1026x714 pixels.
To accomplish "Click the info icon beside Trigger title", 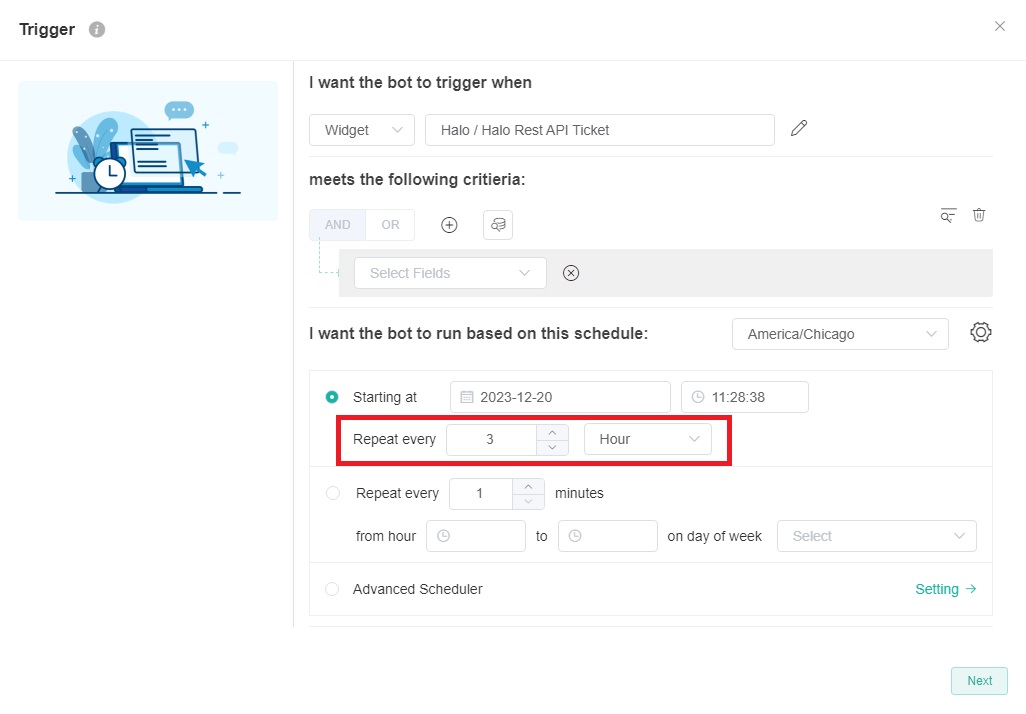I will click(x=97, y=30).
